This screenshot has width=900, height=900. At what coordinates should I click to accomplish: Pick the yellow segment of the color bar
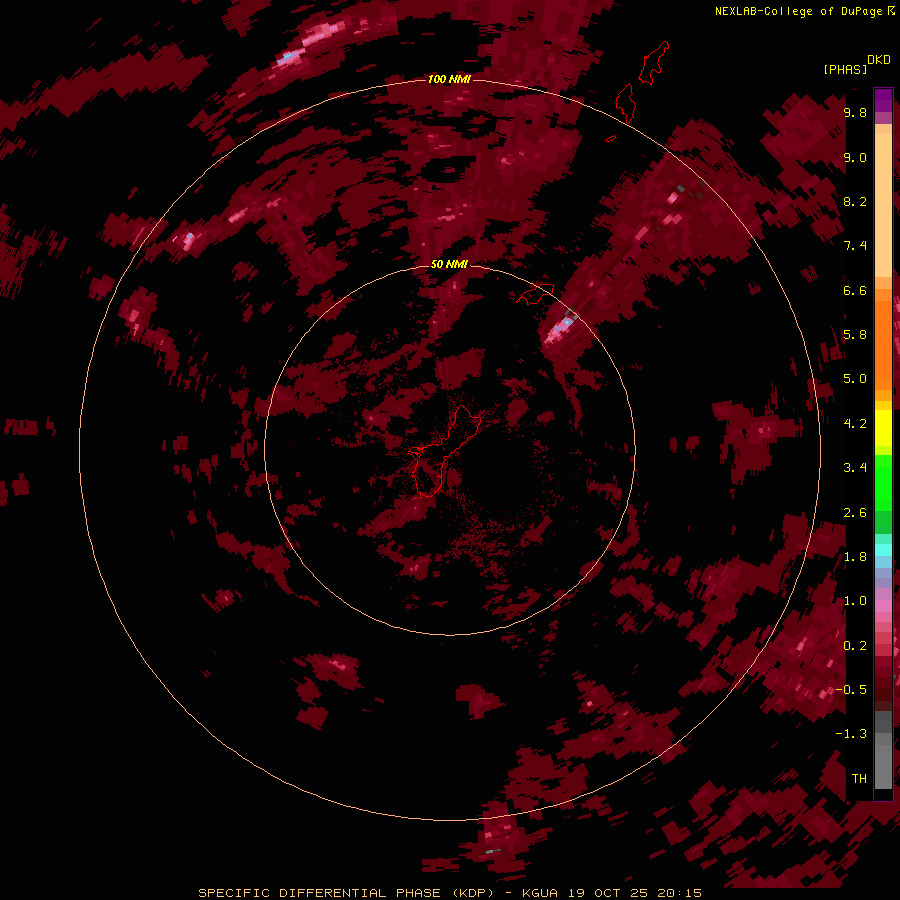(883, 428)
